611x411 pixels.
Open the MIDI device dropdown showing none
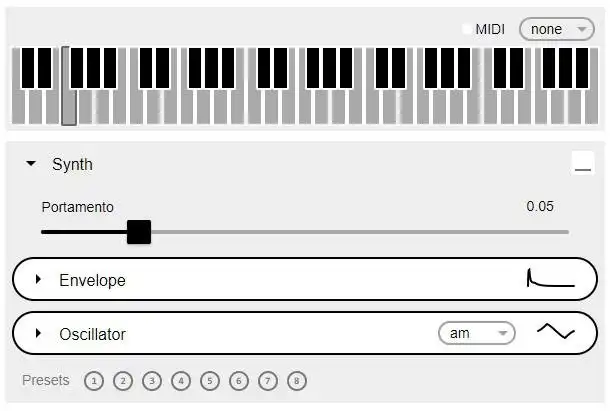coord(556,29)
